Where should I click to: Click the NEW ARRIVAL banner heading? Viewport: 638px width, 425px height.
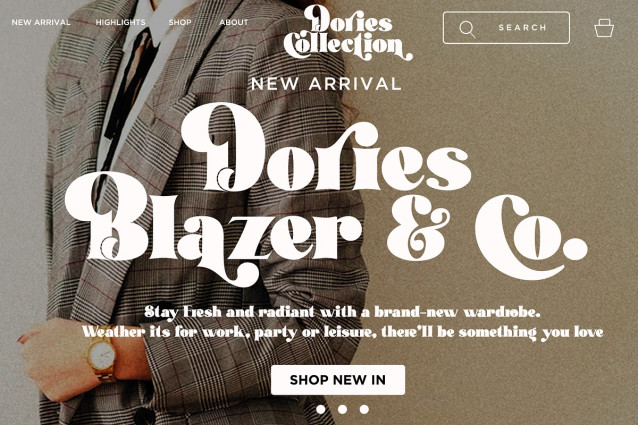[326, 84]
